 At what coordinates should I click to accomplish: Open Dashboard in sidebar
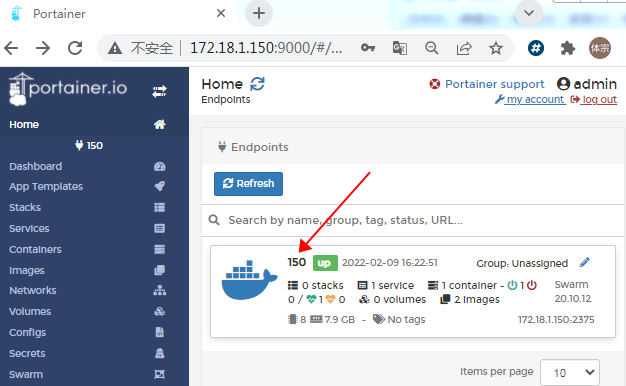click(x=36, y=166)
